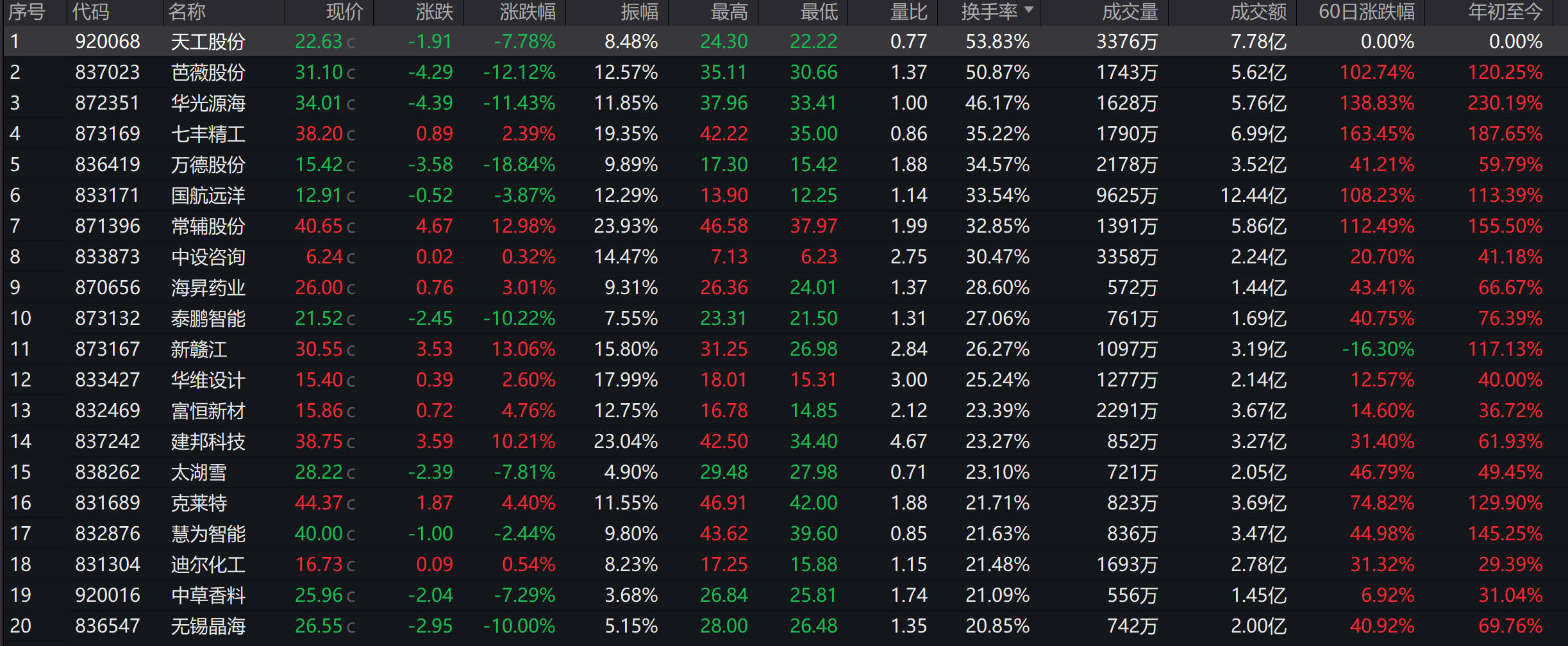
Task: Select stock 常辅股份
Action: point(208,226)
